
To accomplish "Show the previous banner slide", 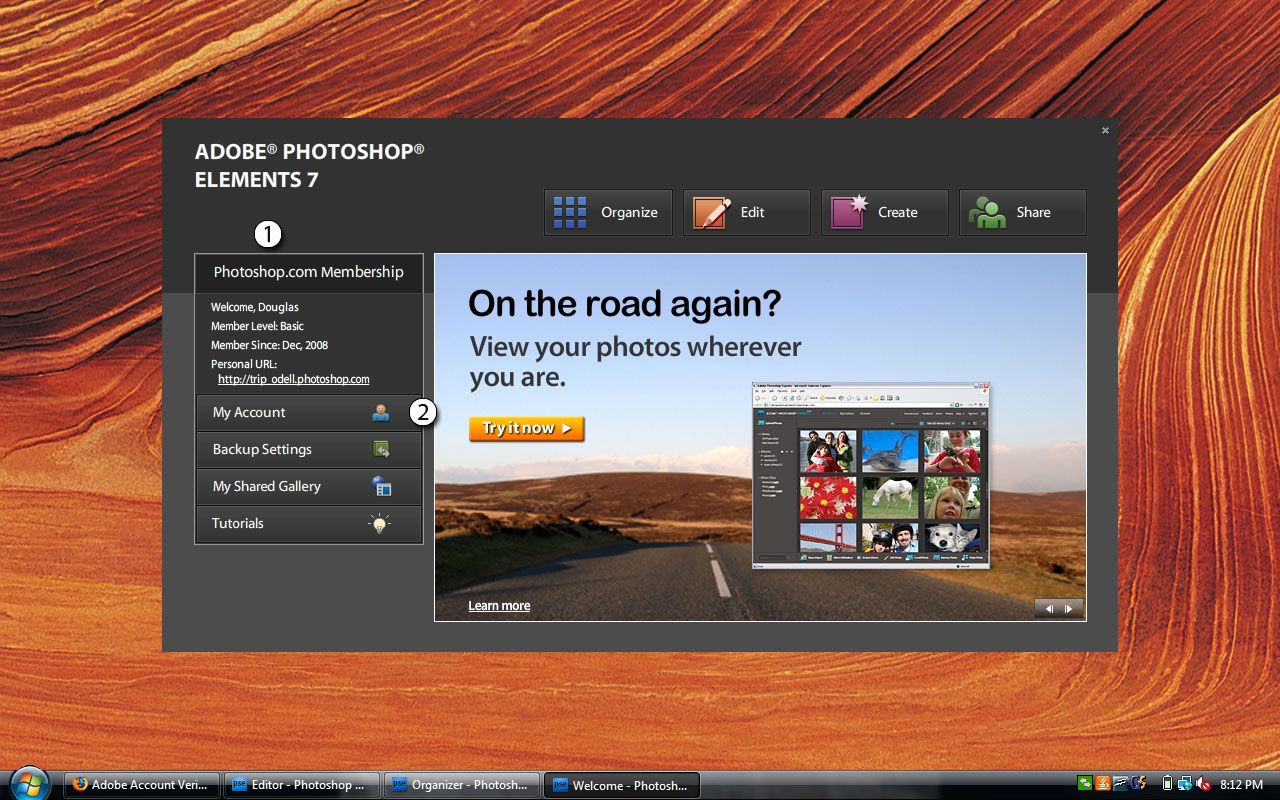I will pos(1049,608).
